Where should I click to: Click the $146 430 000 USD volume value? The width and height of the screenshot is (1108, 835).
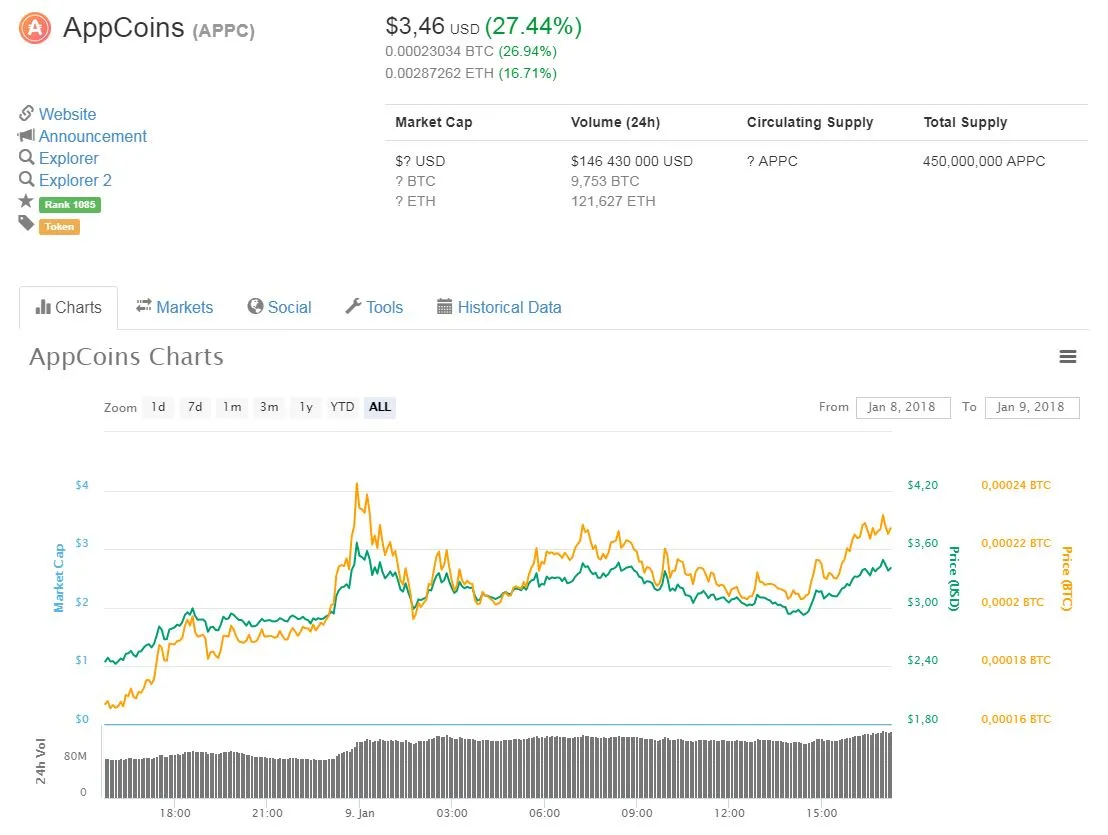632,161
